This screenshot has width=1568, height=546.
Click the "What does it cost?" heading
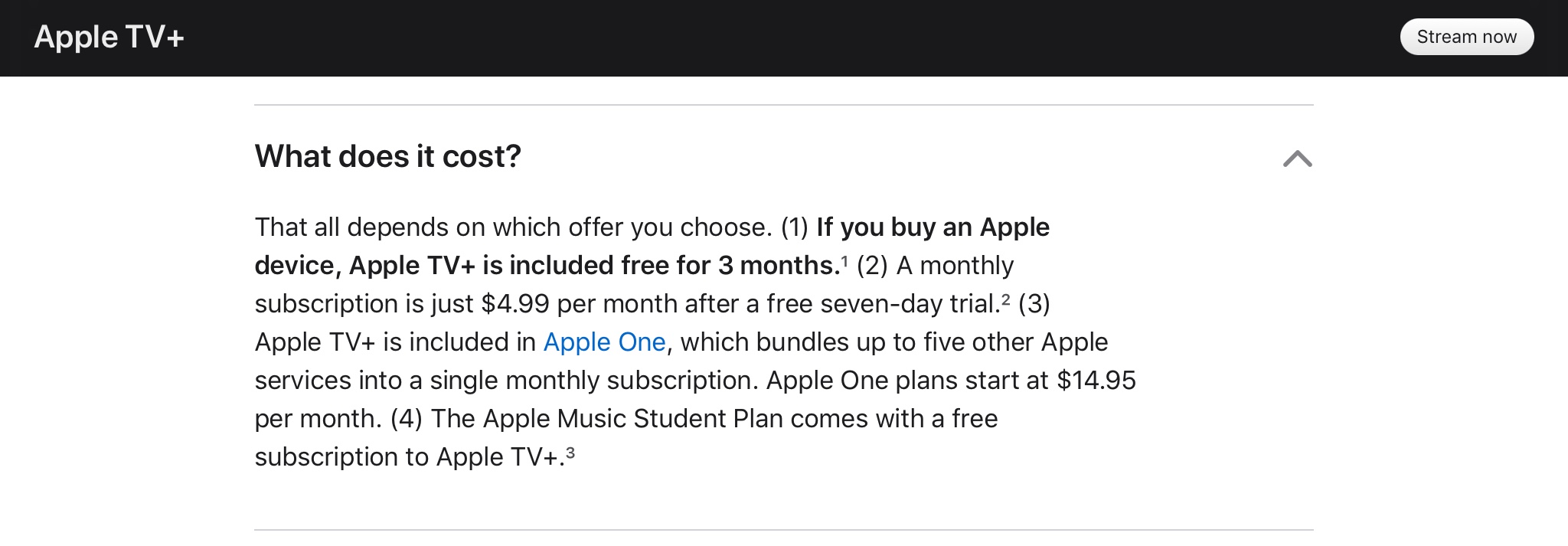pos(387,156)
